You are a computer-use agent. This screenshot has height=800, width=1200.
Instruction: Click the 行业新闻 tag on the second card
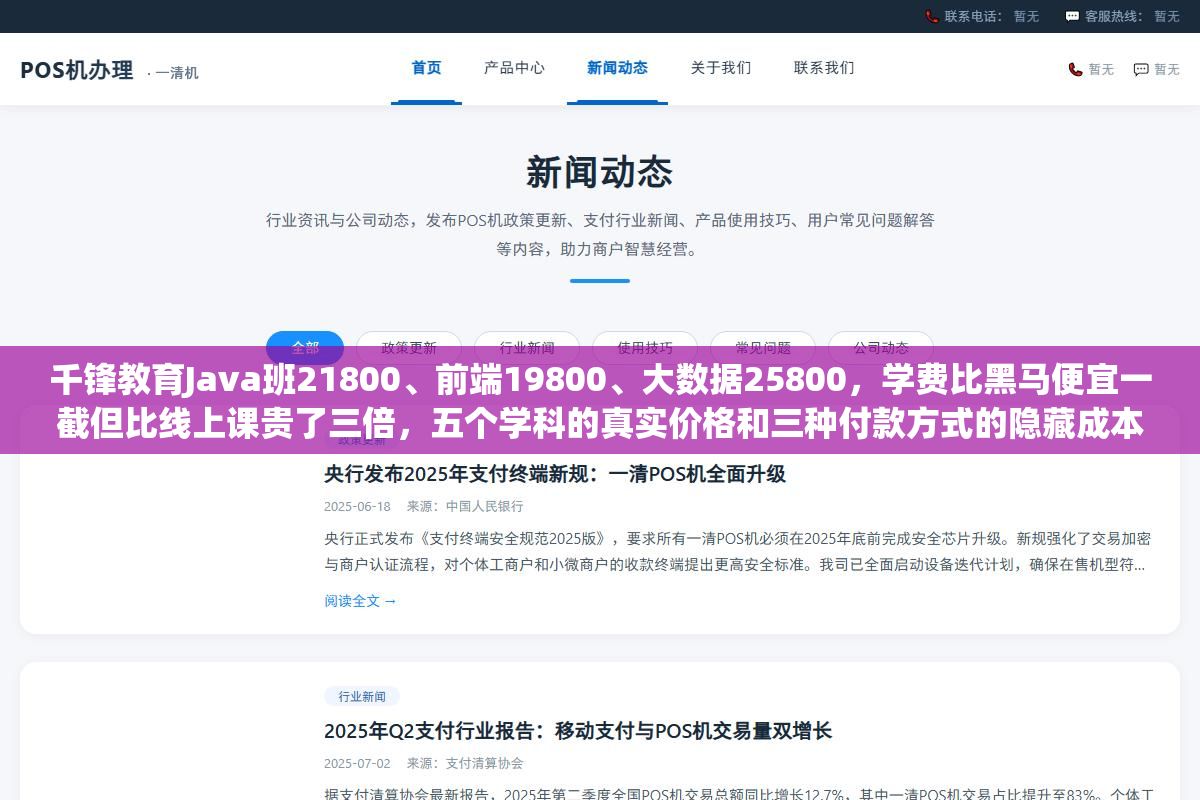click(x=362, y=696)
